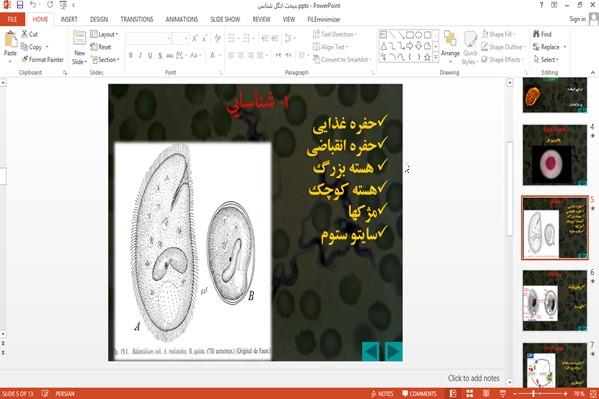This screenshot has height=399, width=599.
Task: Switch to Slide Sorter view in status bar
Action: 469,394
